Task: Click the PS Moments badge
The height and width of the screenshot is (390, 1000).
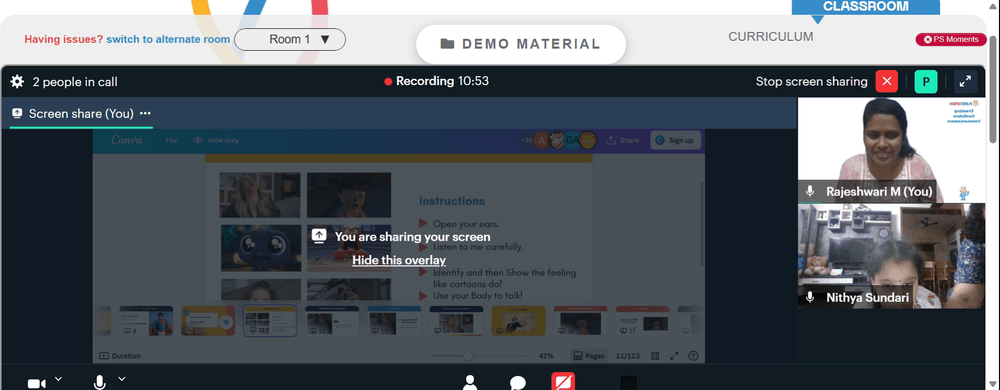Action: click(x=951, y=40)
